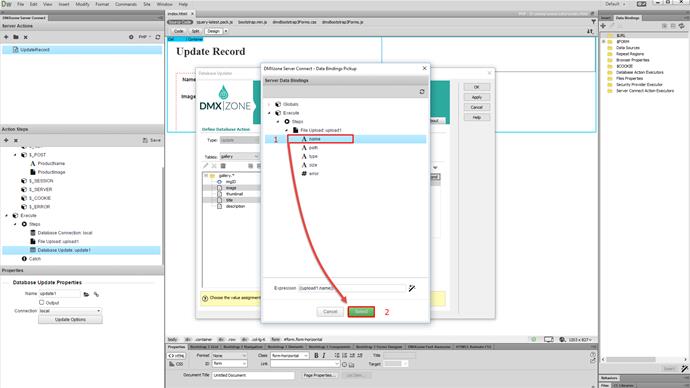Collapse the File Upload: upload1 node
Screen dimensions: 690x388
click(287, 130)
